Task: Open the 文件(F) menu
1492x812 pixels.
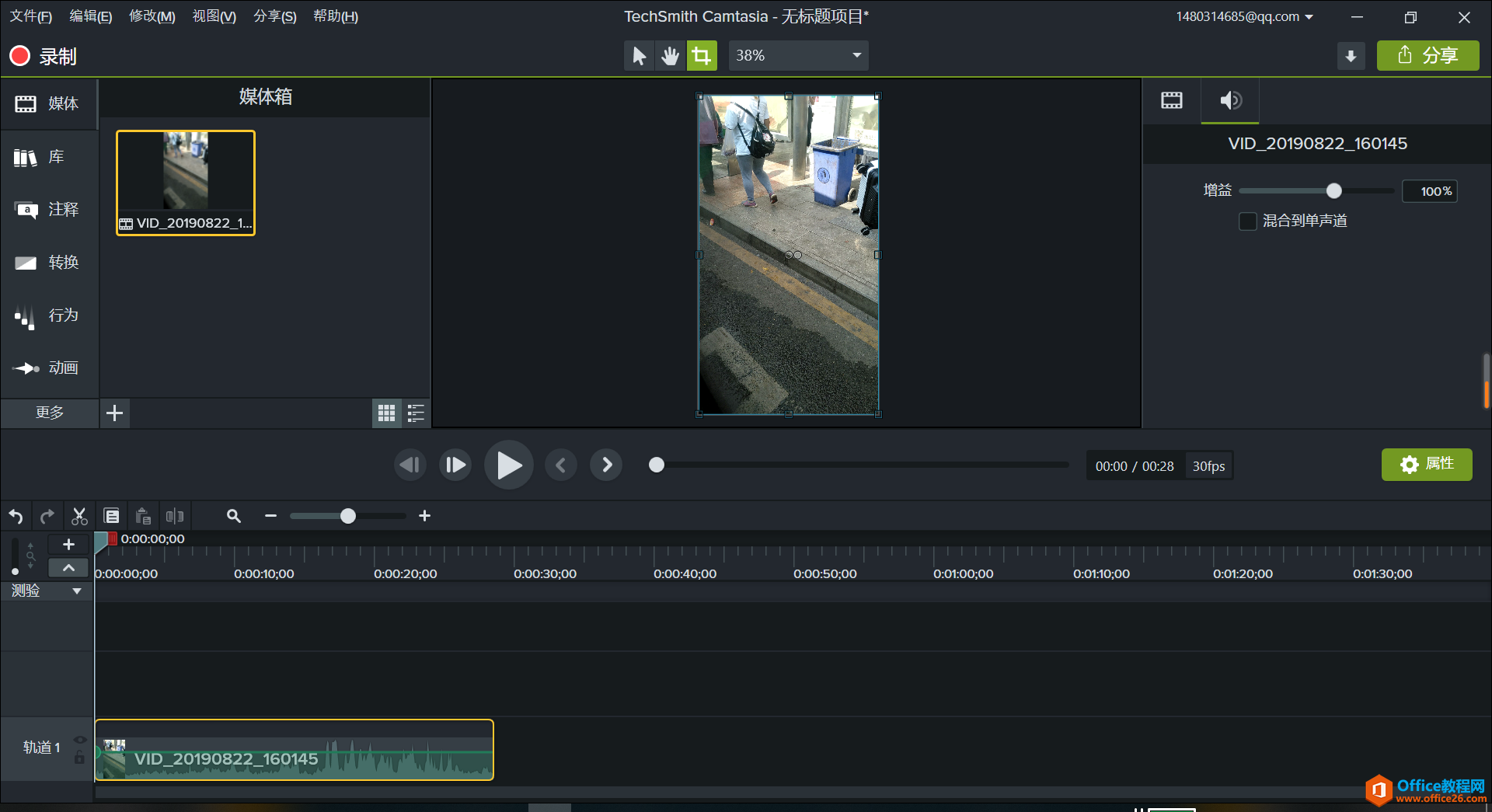Action: [x=30, y=16]
